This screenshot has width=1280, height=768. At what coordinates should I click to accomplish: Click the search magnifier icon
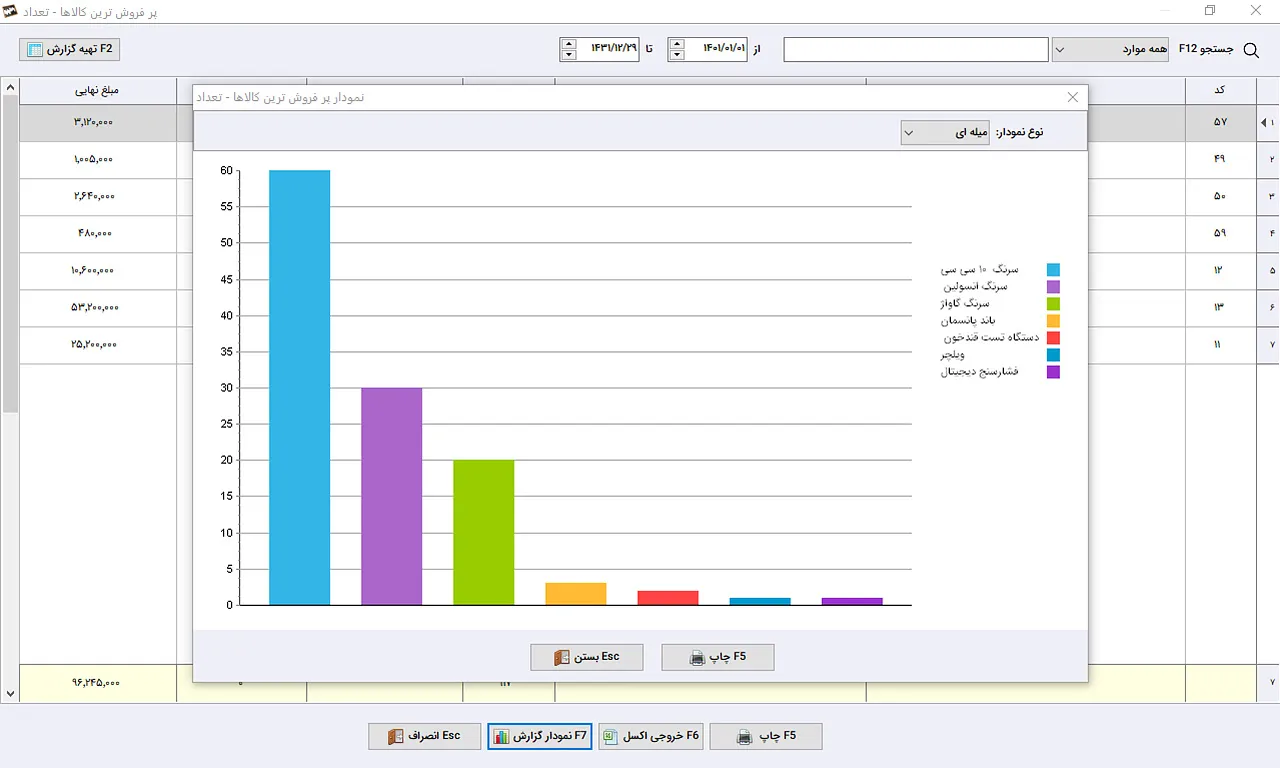point(1251,49)
